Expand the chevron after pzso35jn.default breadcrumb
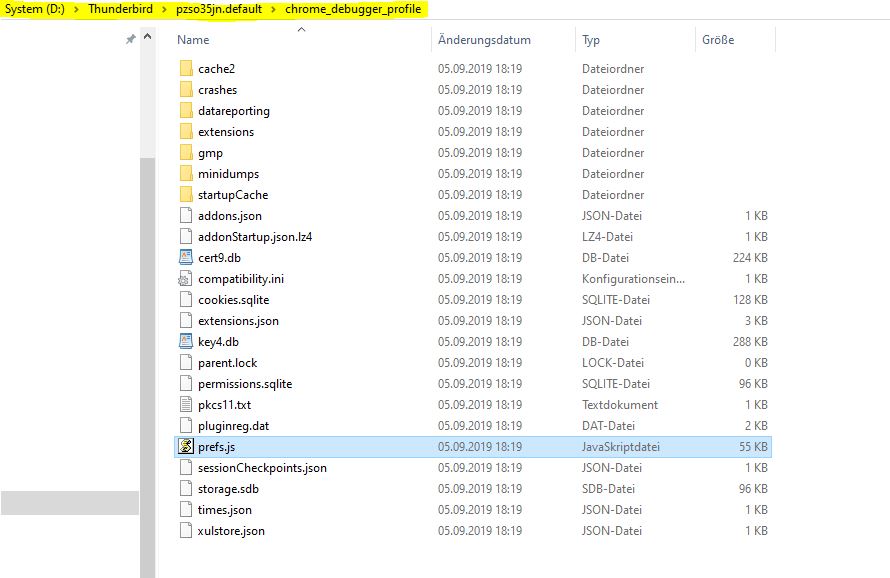 pos(273,9)
